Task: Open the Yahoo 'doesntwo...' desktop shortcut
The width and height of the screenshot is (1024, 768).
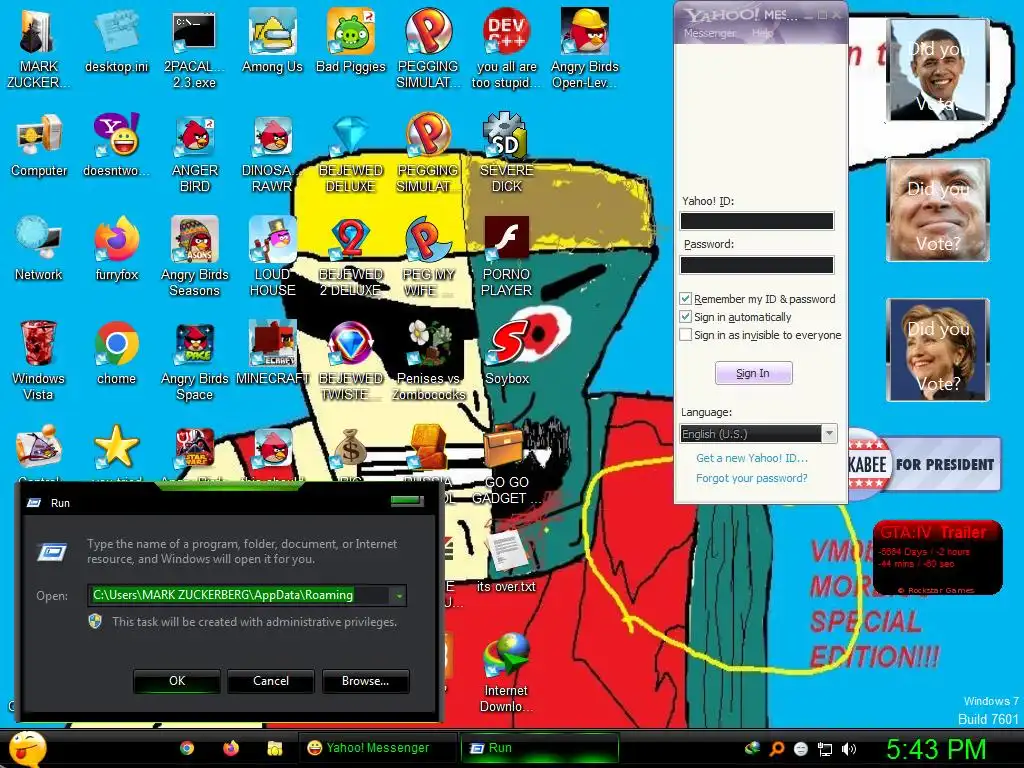Action: (x=116, y=137)
